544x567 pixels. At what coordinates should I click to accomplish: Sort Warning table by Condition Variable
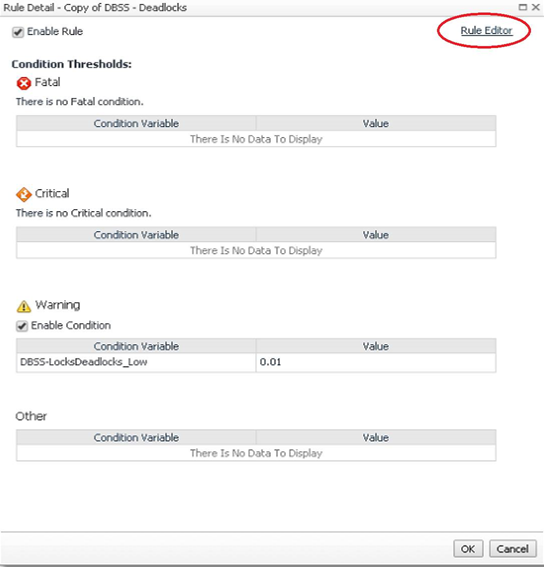136,346
